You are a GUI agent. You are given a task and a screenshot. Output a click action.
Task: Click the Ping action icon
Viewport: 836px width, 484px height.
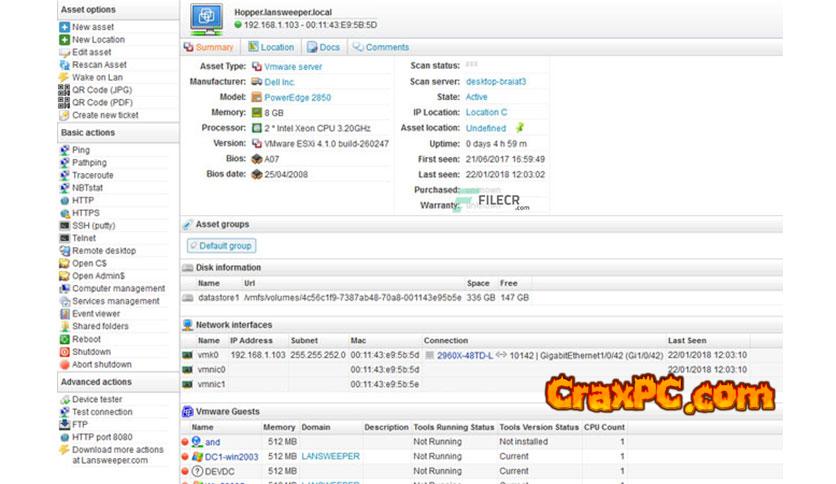pos(65,150)
